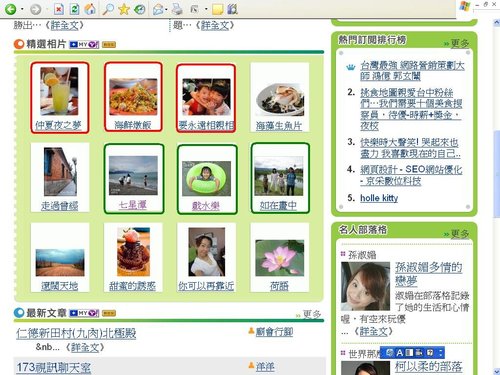Click the yellow note toolbar icon
Viewport: 500px width, 375px height.
tap(217, 9)
